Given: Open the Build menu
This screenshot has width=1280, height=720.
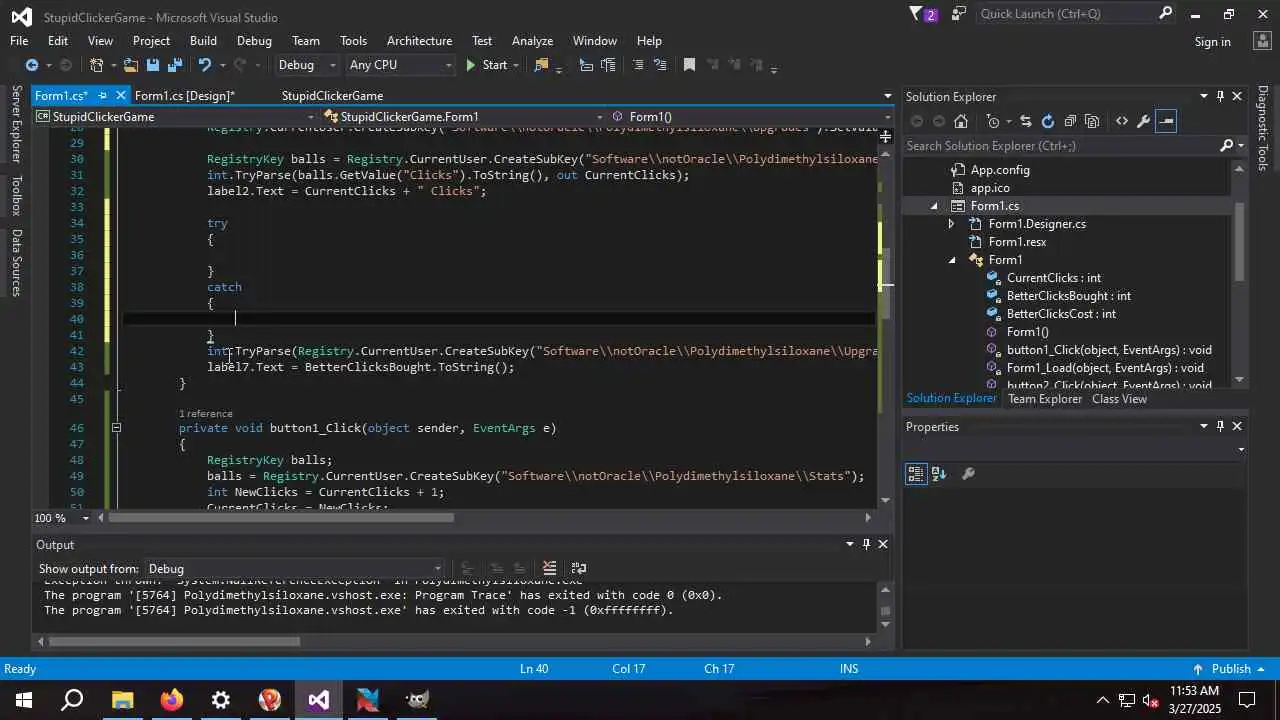Looking at the screenshot, I should 203,41.
